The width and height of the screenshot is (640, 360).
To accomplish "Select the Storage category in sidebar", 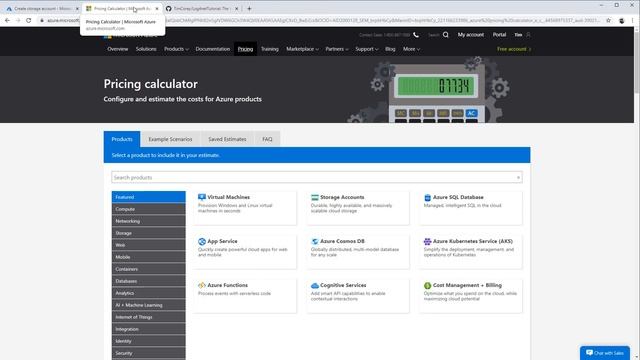I will pos(149,233).
